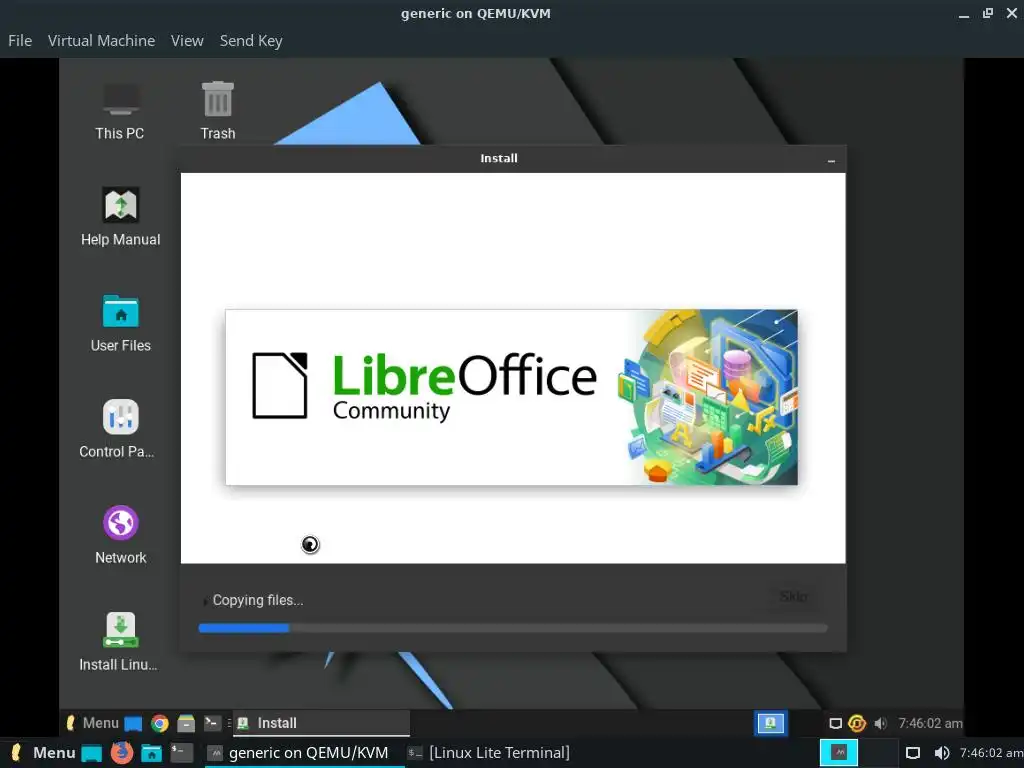
Task: Open host terminal launcher icon
Action: (182, 753)
